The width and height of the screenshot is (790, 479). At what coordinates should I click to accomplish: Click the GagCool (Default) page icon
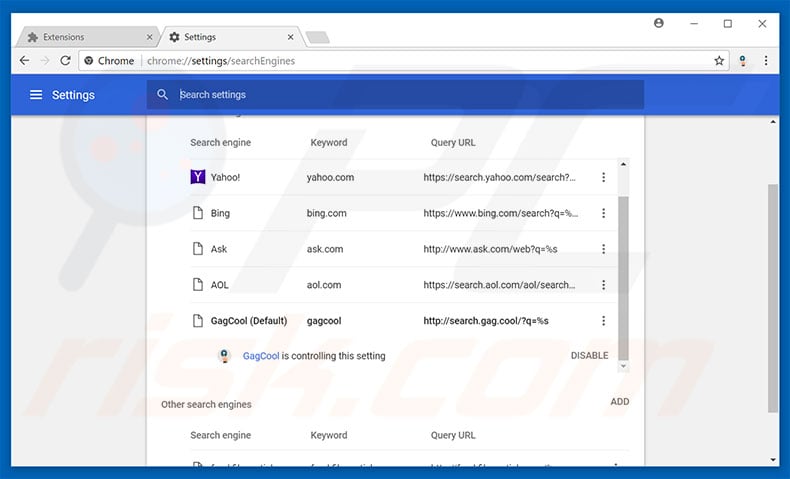pos(198,320)
